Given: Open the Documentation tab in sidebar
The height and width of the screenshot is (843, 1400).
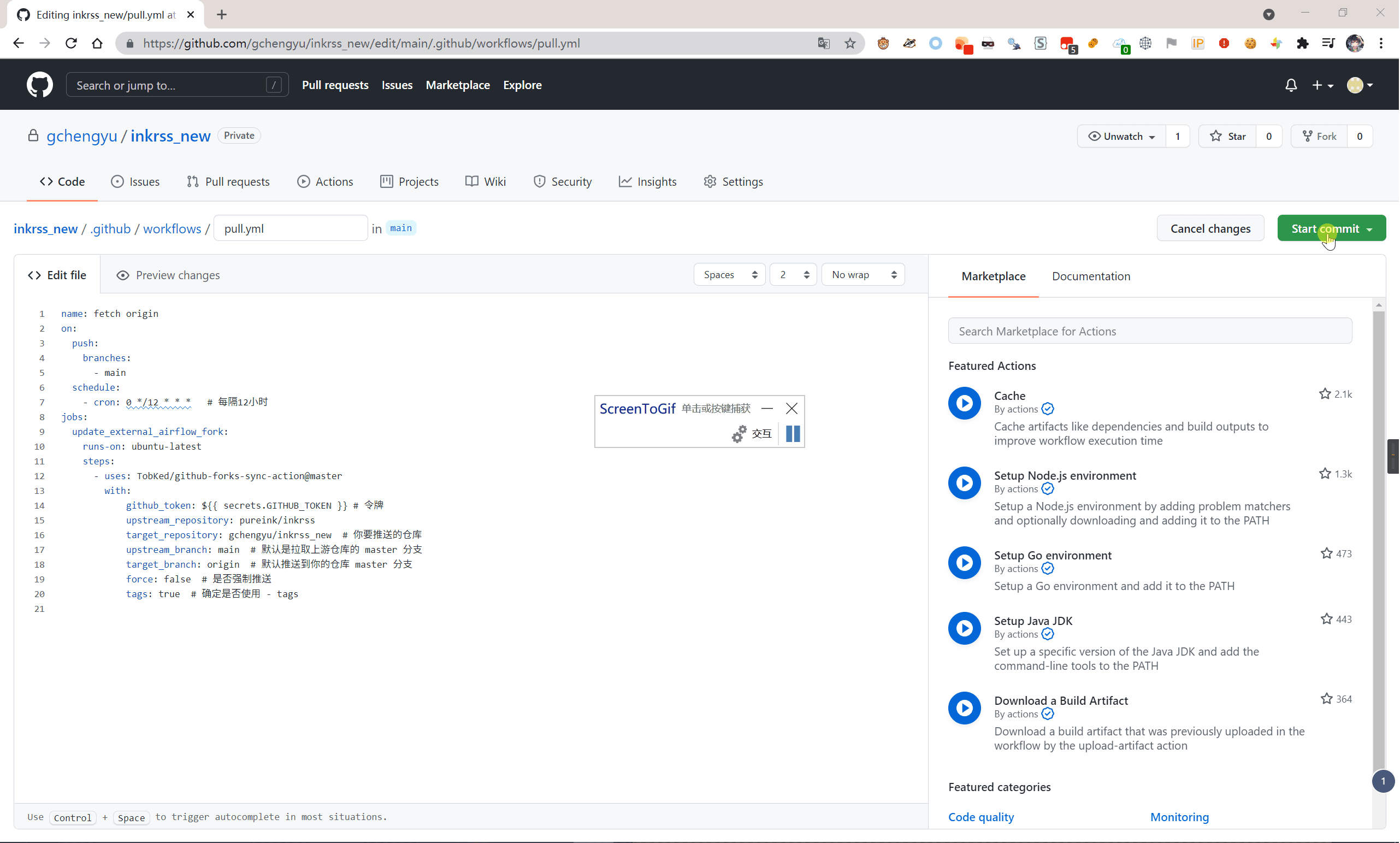Looking at the screenshot, I should click(1090, 276).
